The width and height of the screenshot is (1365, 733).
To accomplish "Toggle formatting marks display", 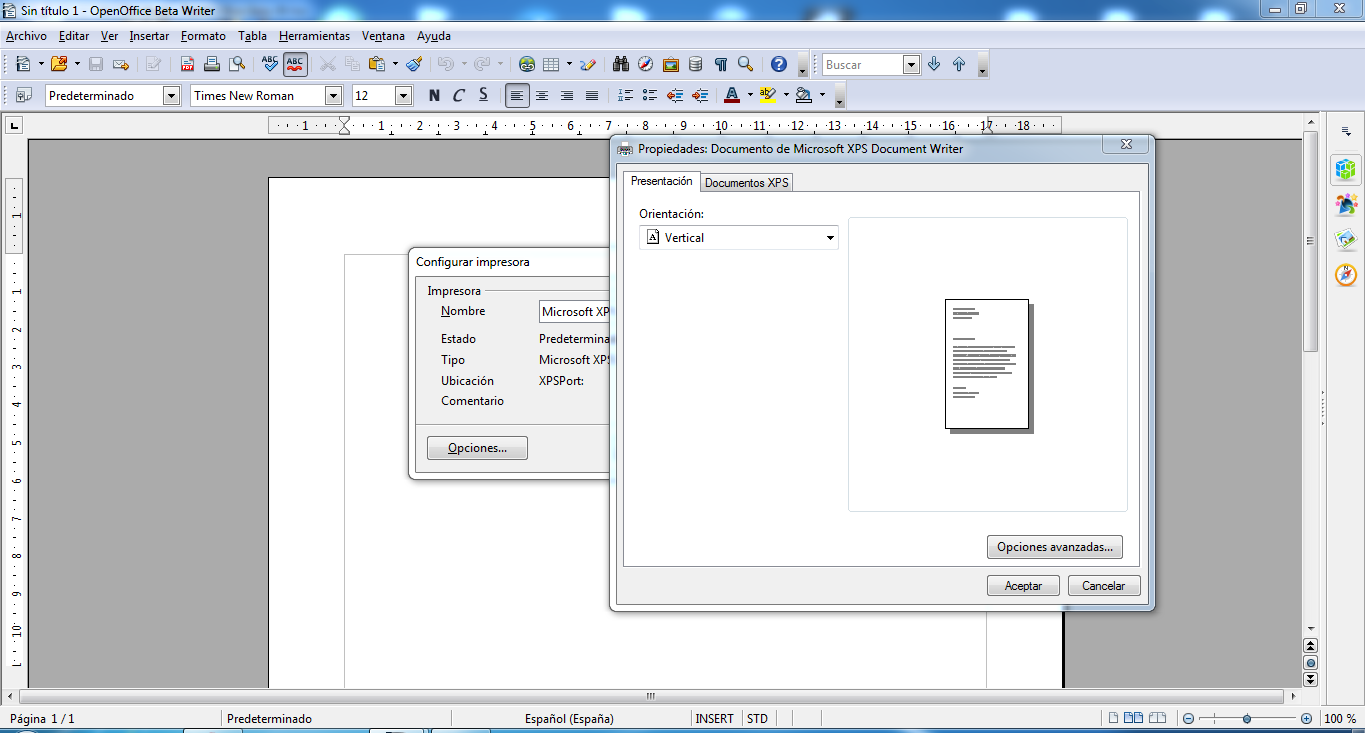I will (x=720, y=63).
